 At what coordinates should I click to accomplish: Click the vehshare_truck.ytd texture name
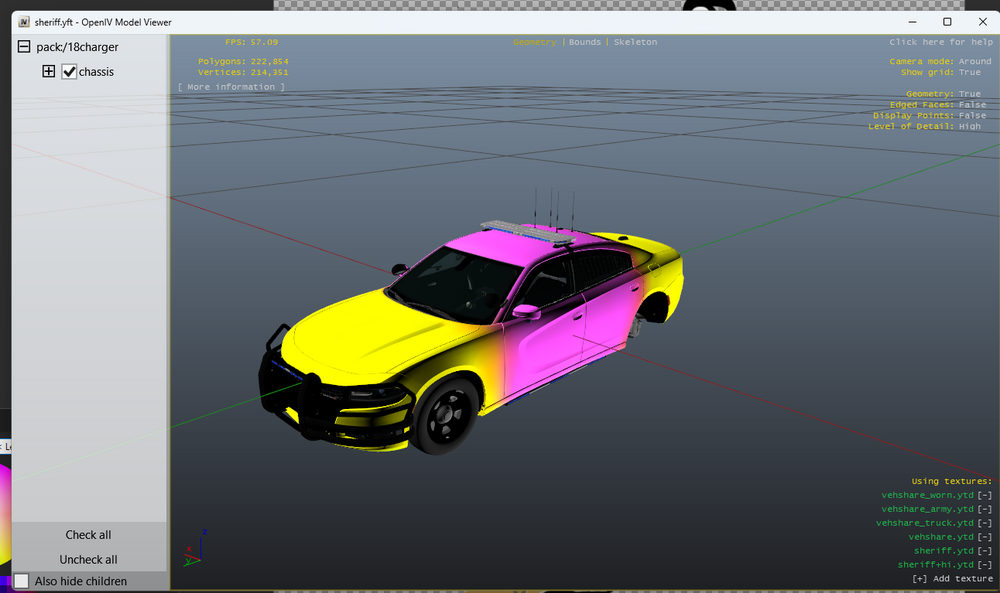925,523
